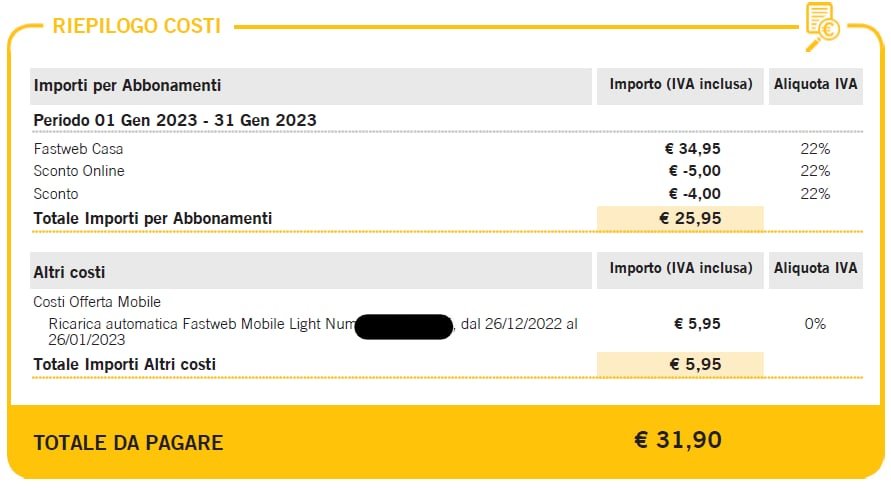This screenshot has width=891, height=490.
Task: Click the first Importo (IVA inclusa) column header
Action: click(680, 85)
